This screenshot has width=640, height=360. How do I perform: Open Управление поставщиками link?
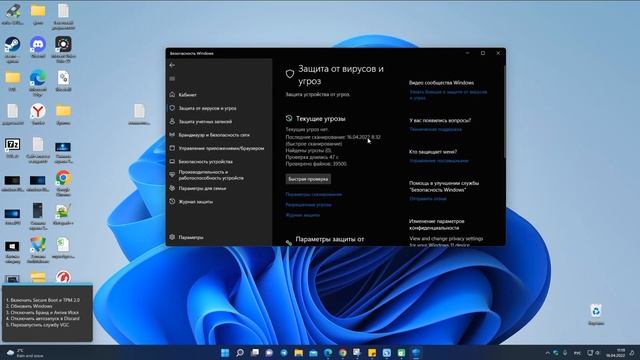click(439, 161)
